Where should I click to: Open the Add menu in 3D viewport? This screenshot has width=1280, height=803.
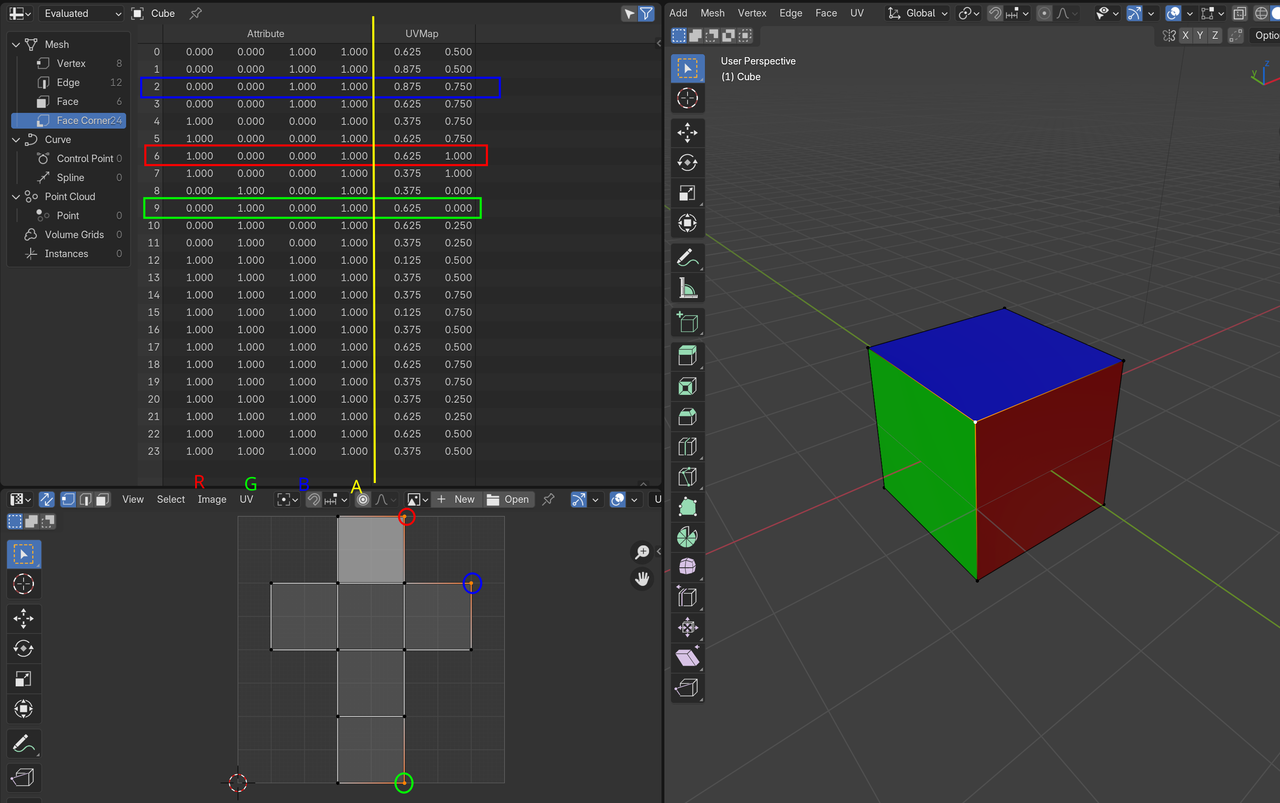(x=678, y=13)
